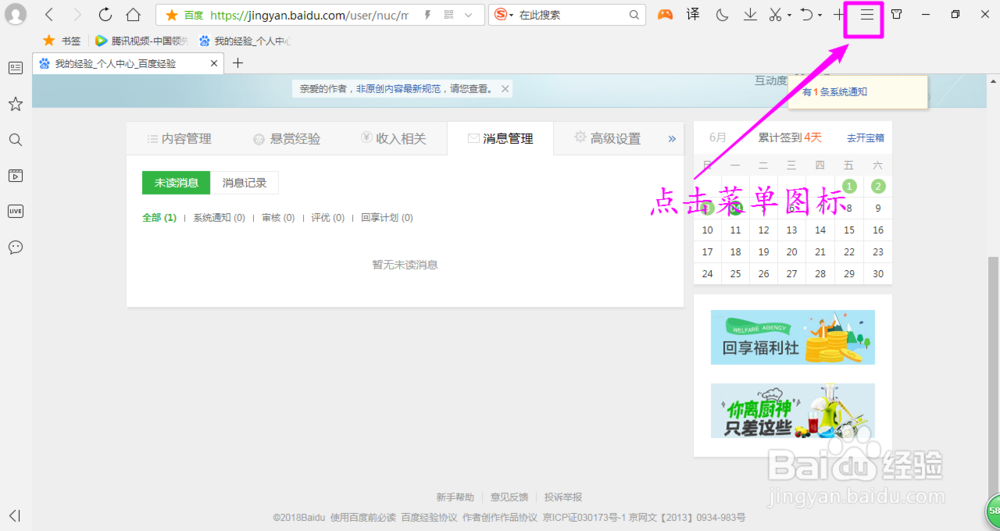Click the undo close-tab icon
This screenshot has width=1000, height=531.
click(x=807, y=15)
